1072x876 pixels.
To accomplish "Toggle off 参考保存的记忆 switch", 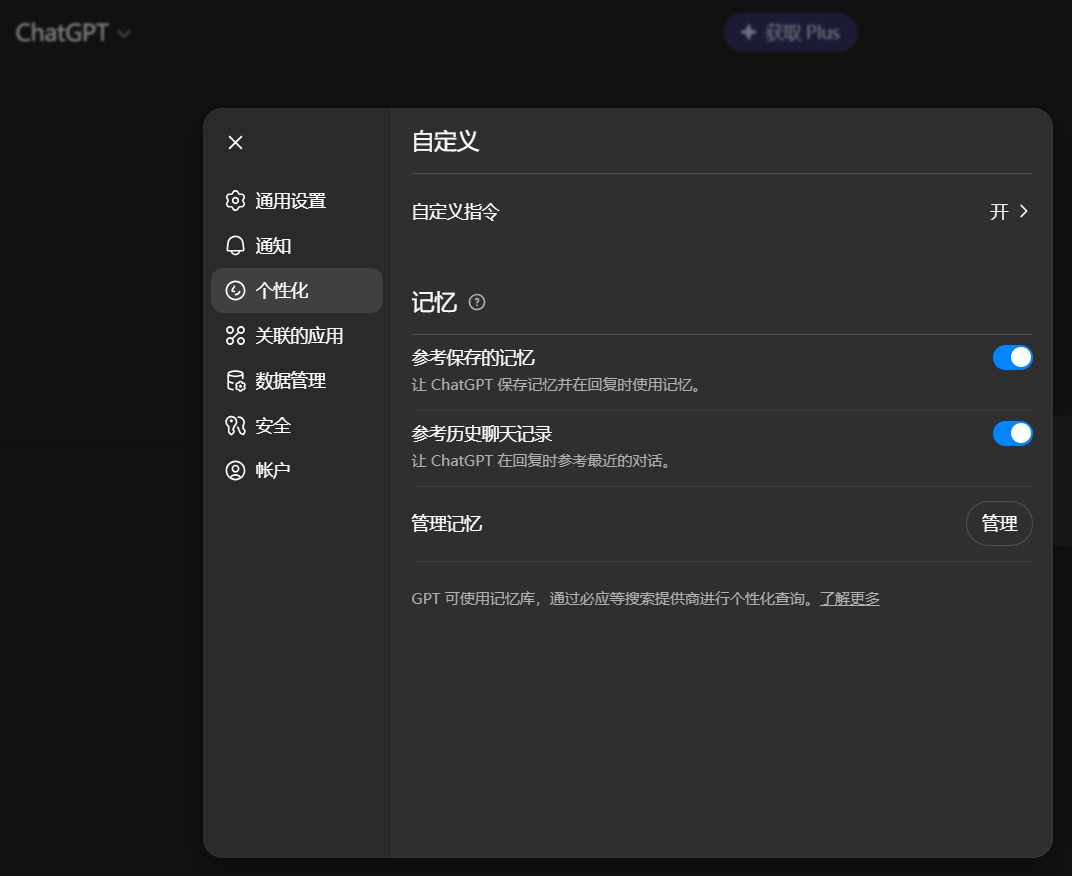I will [1013, 357].
